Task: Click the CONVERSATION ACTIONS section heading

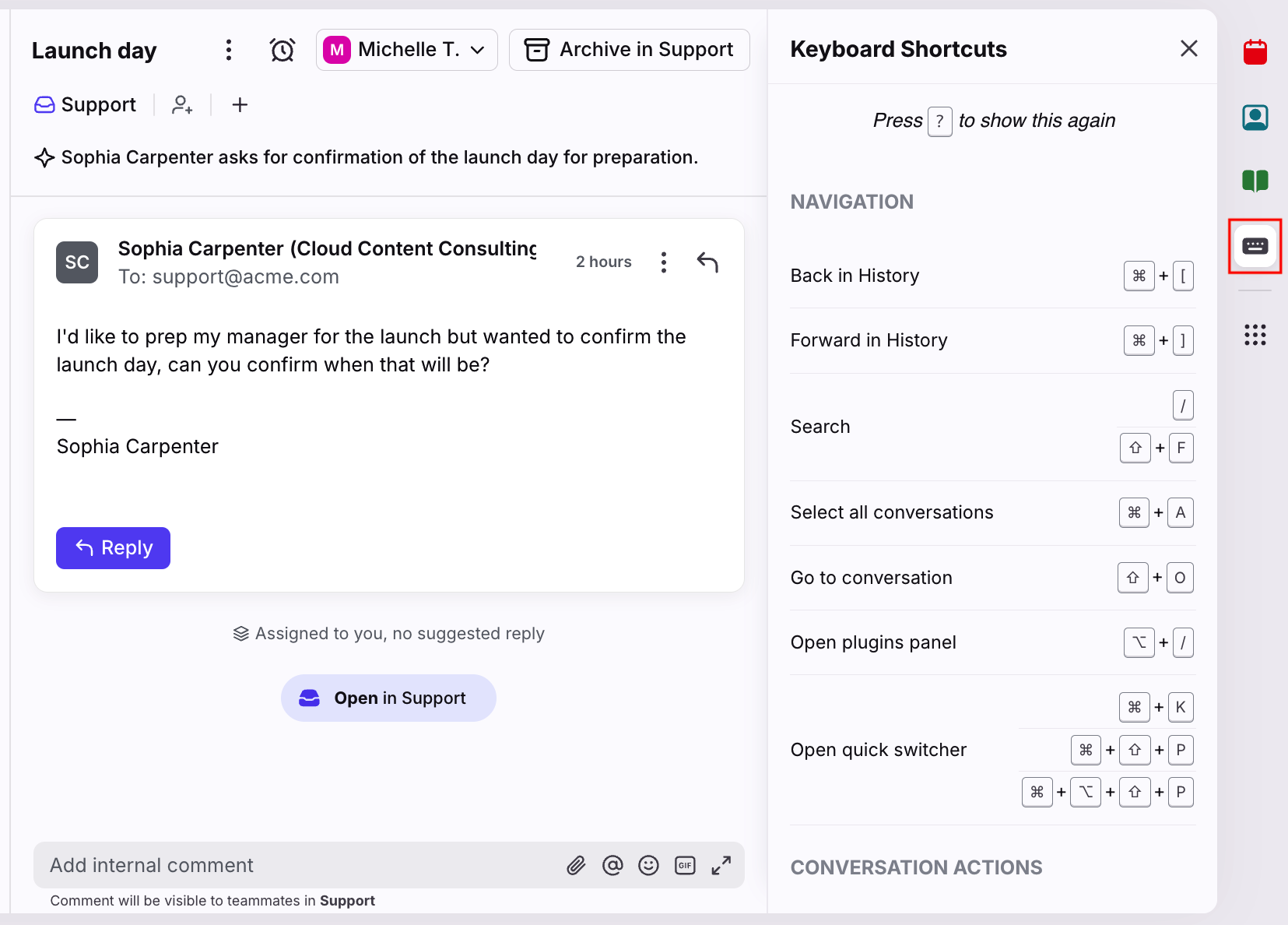Action: [916, 867]
